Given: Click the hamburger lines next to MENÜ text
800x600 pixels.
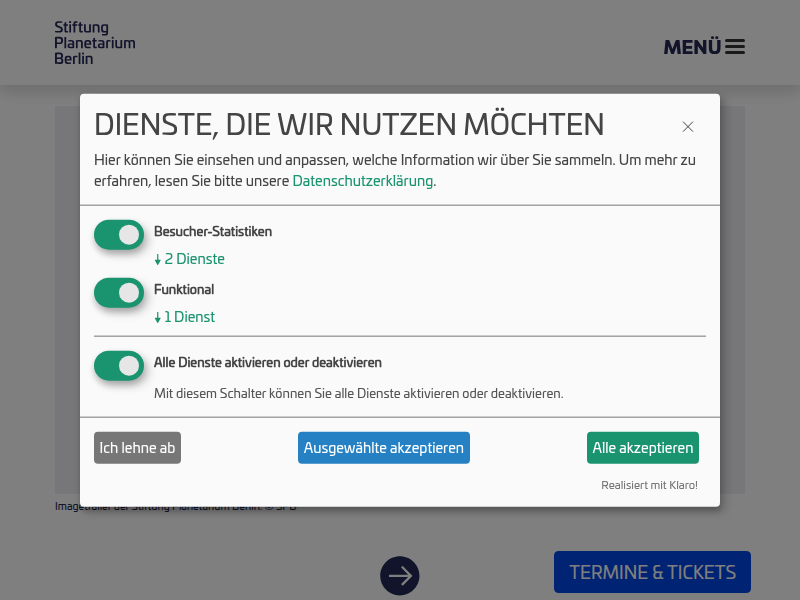Looking at the screenshot, I should tap(736, 46).
